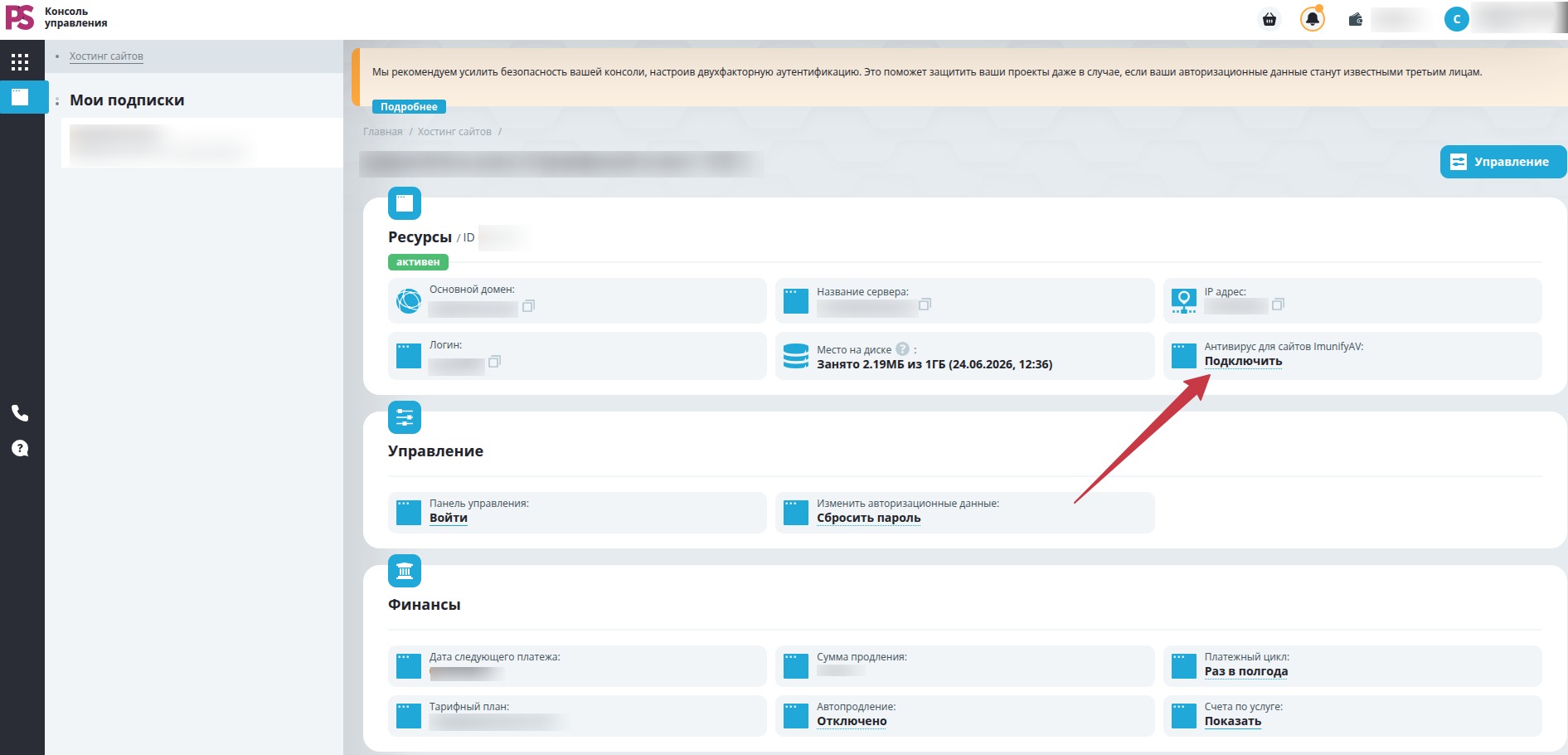
Task: Open the apps grid menu icon
Action: 20,61
